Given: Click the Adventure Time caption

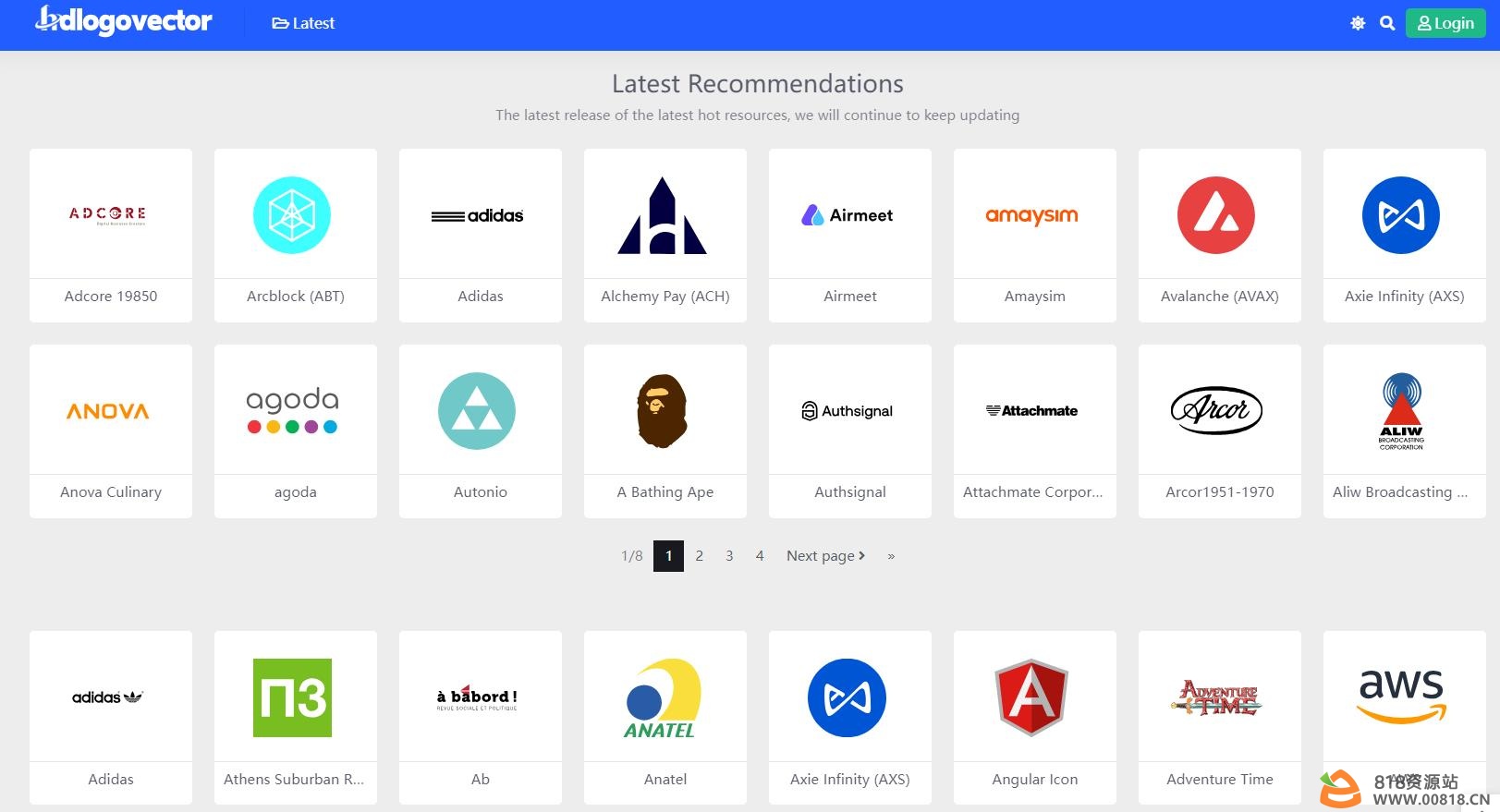Looking at the screenshot, I should coord(1220,780).
